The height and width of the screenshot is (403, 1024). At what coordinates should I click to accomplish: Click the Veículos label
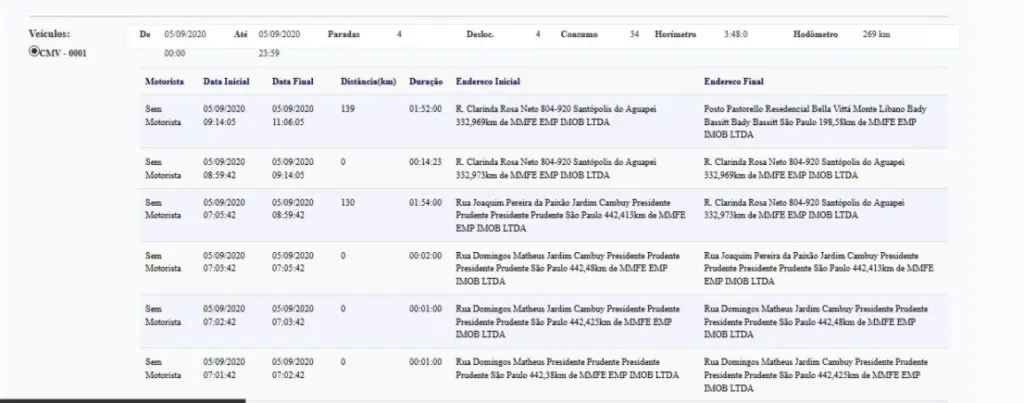click(49, 33)
